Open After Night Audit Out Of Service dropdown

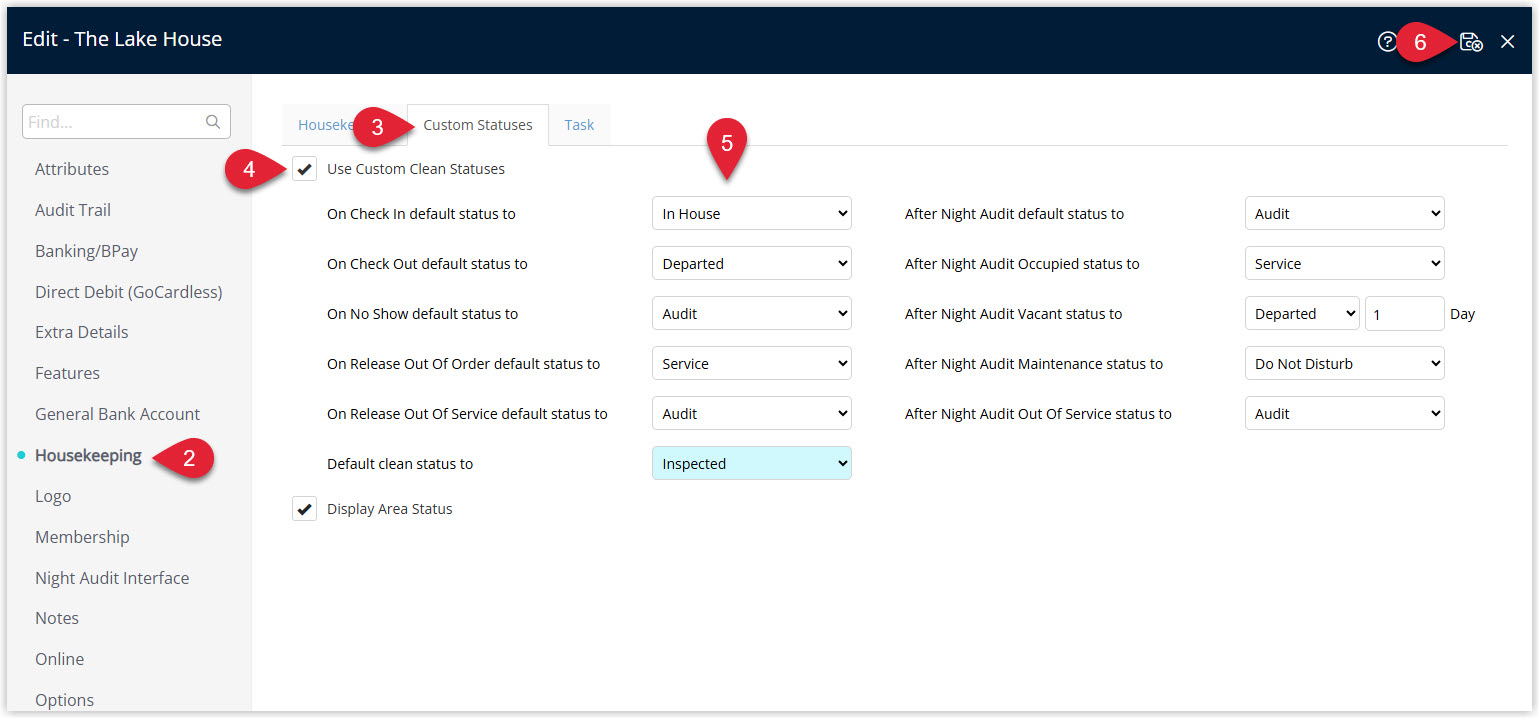coord(1345,414)
